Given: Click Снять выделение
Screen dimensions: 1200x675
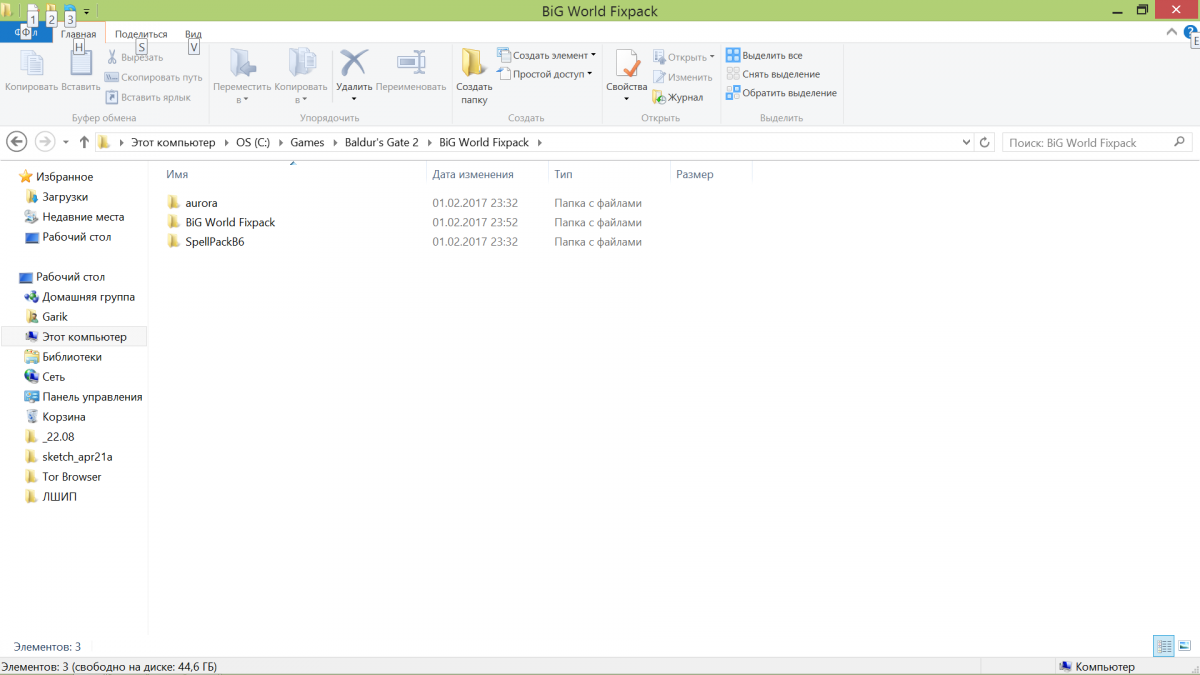Looking at the screenshot, I should 773,74.
